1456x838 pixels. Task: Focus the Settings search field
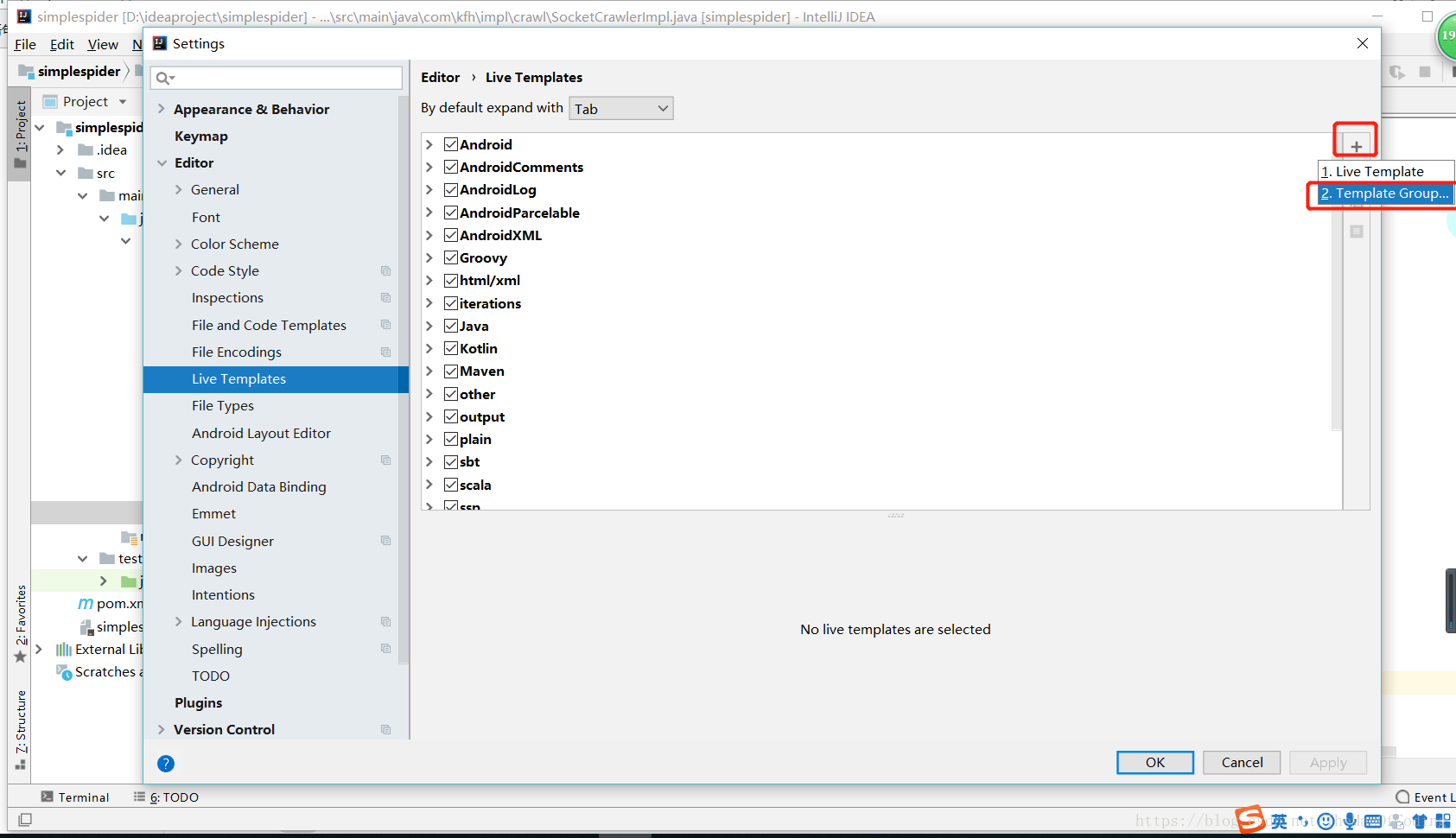click(277, 78)
